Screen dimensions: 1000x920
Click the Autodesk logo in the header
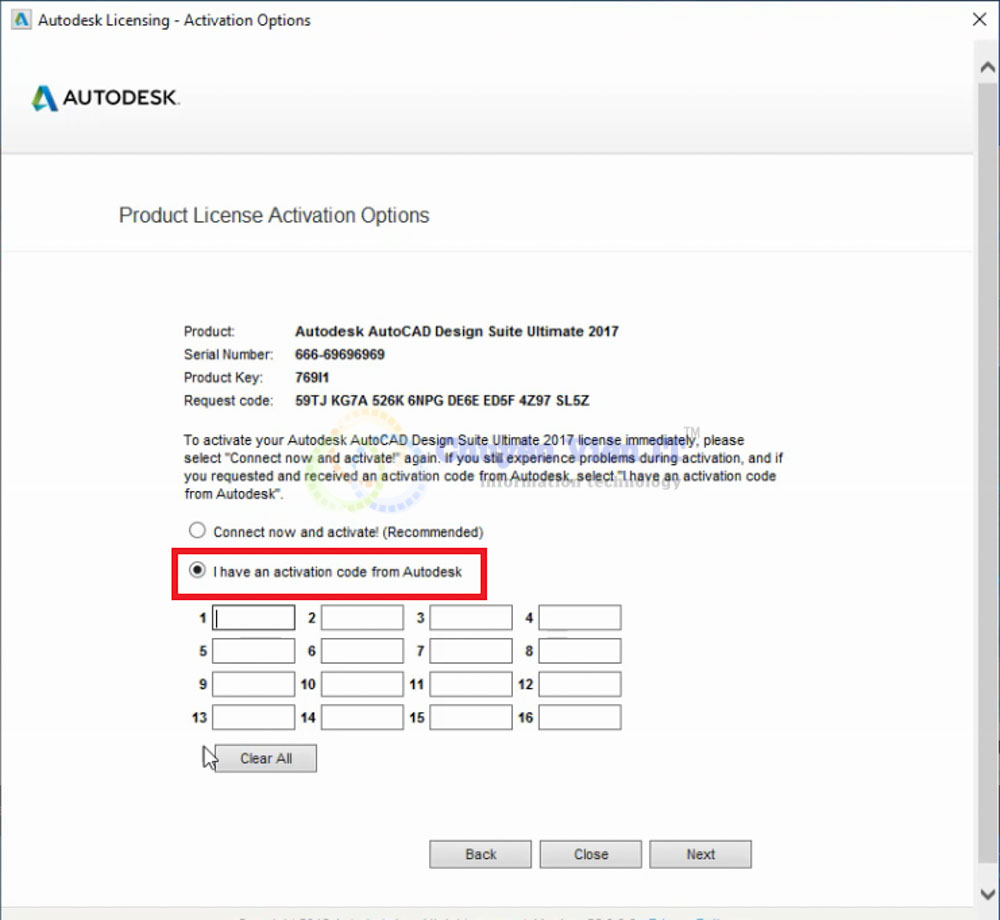106,98
